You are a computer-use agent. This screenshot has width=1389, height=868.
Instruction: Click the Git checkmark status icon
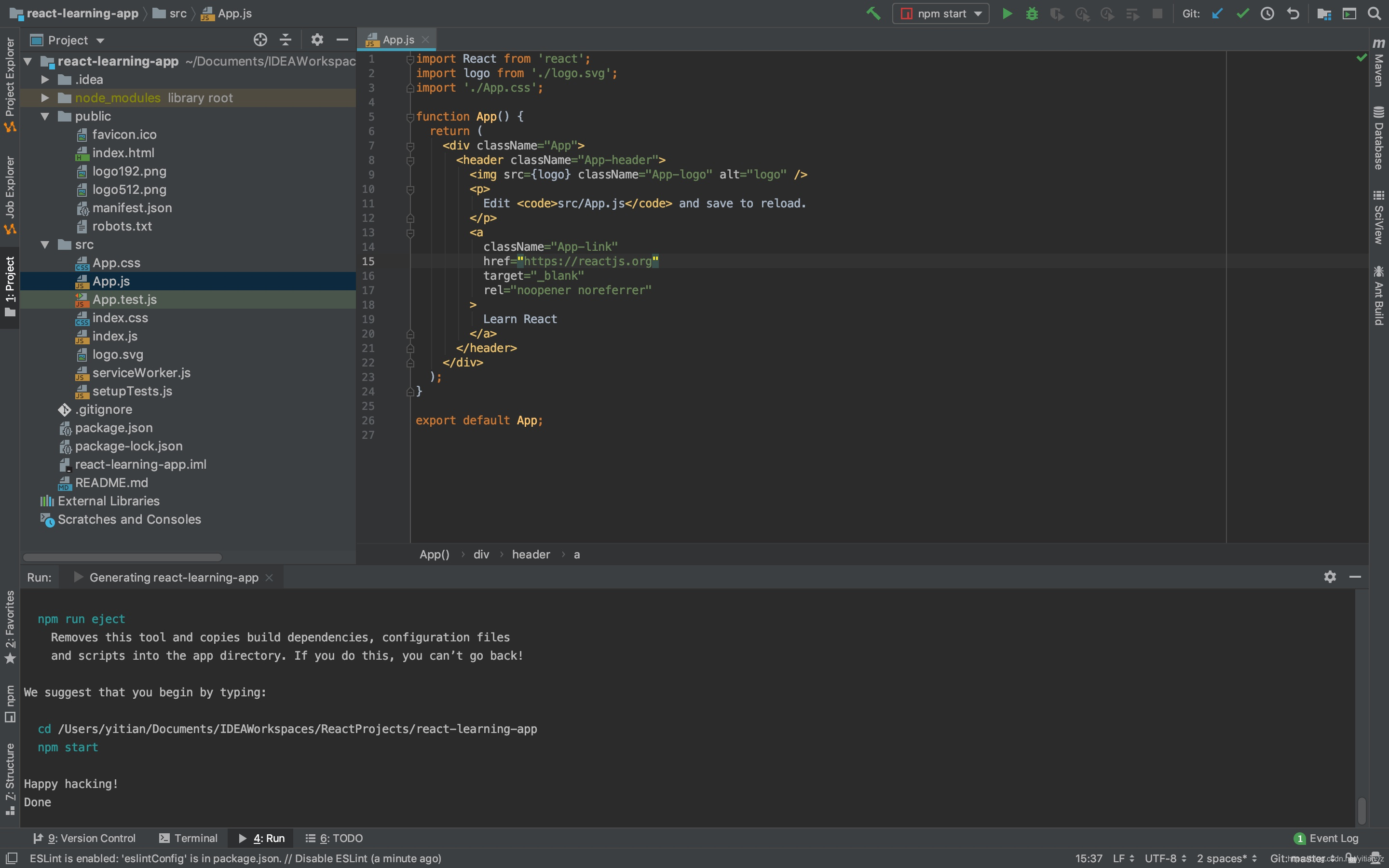tap(1243, 13)
